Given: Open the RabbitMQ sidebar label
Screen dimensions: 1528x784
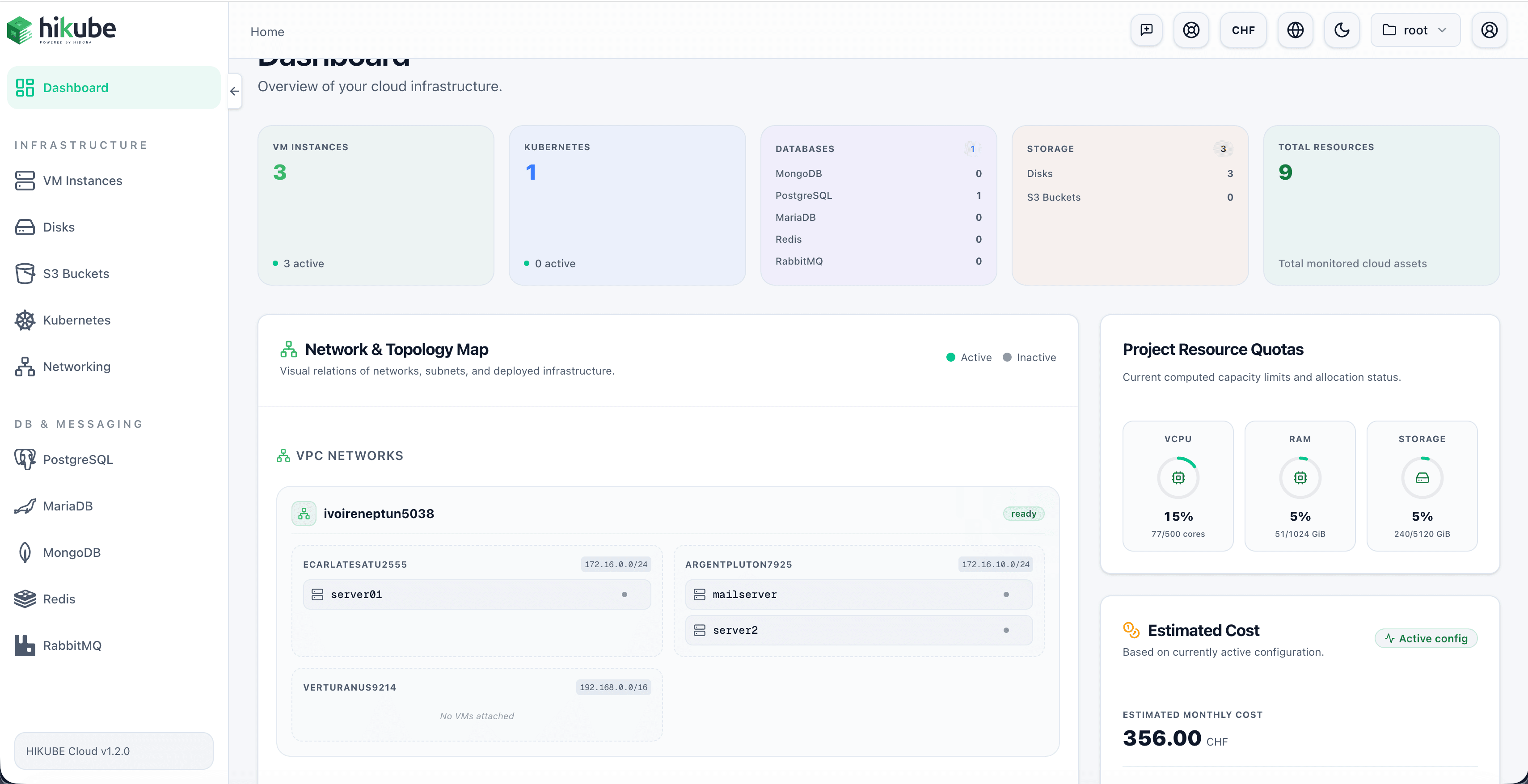Looking at the screenshot, I should 72,645.
